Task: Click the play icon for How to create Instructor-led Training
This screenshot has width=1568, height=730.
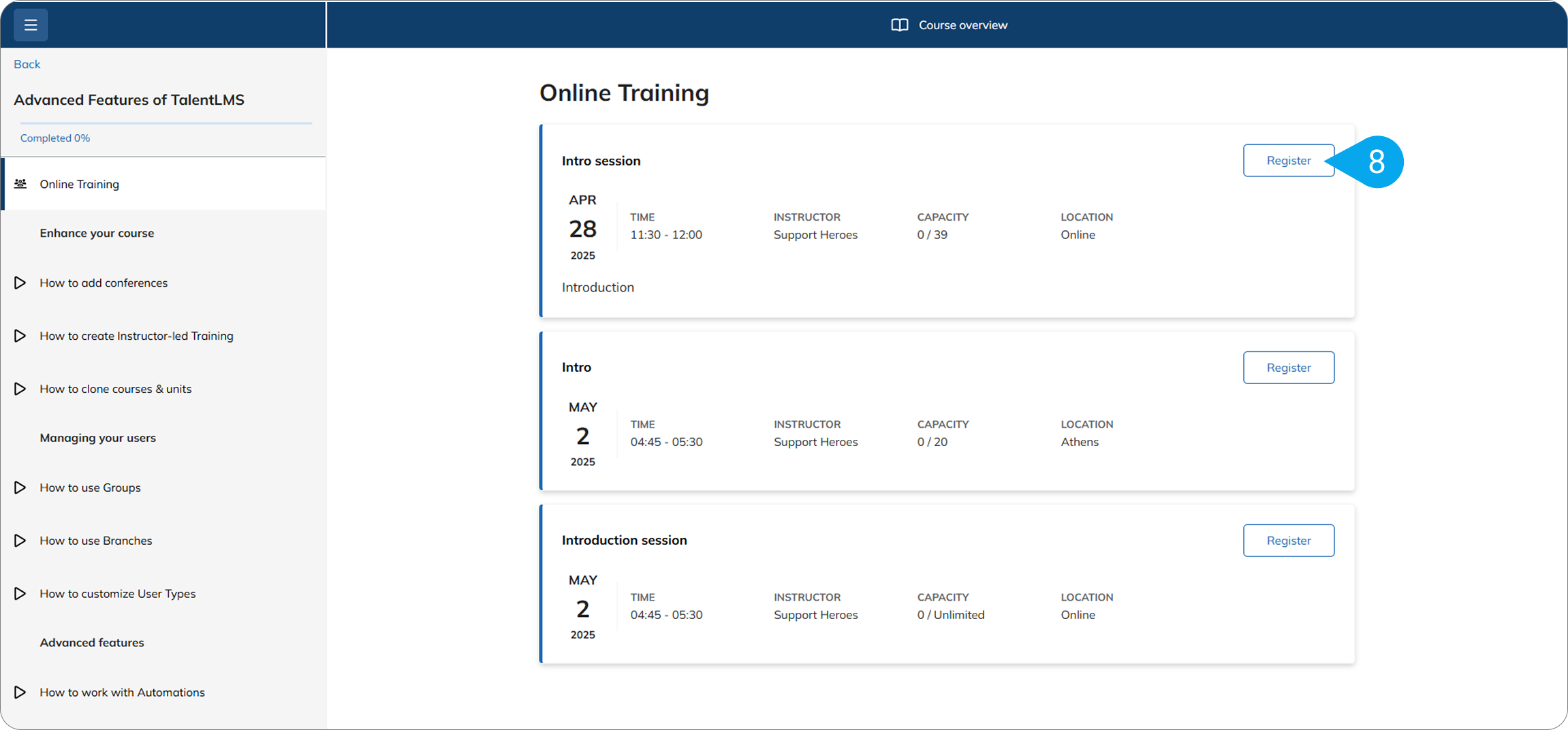Action: point(20,336)
